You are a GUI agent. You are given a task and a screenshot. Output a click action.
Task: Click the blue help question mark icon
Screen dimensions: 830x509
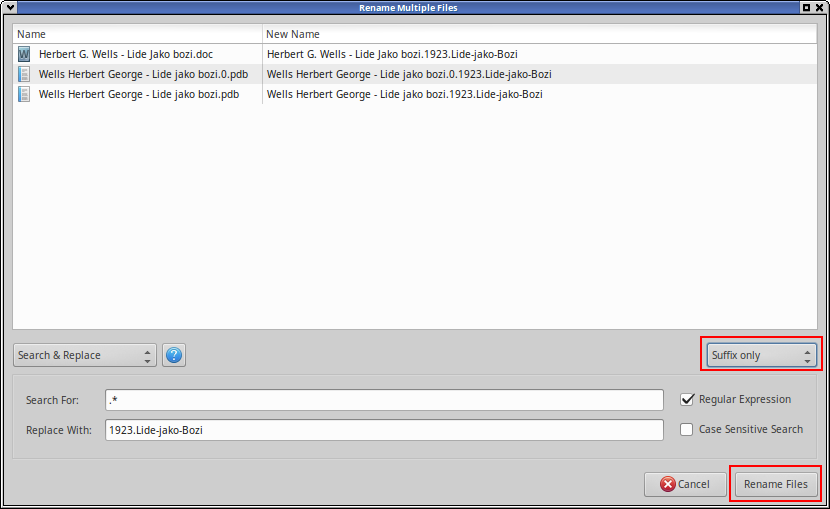(174, 355)
